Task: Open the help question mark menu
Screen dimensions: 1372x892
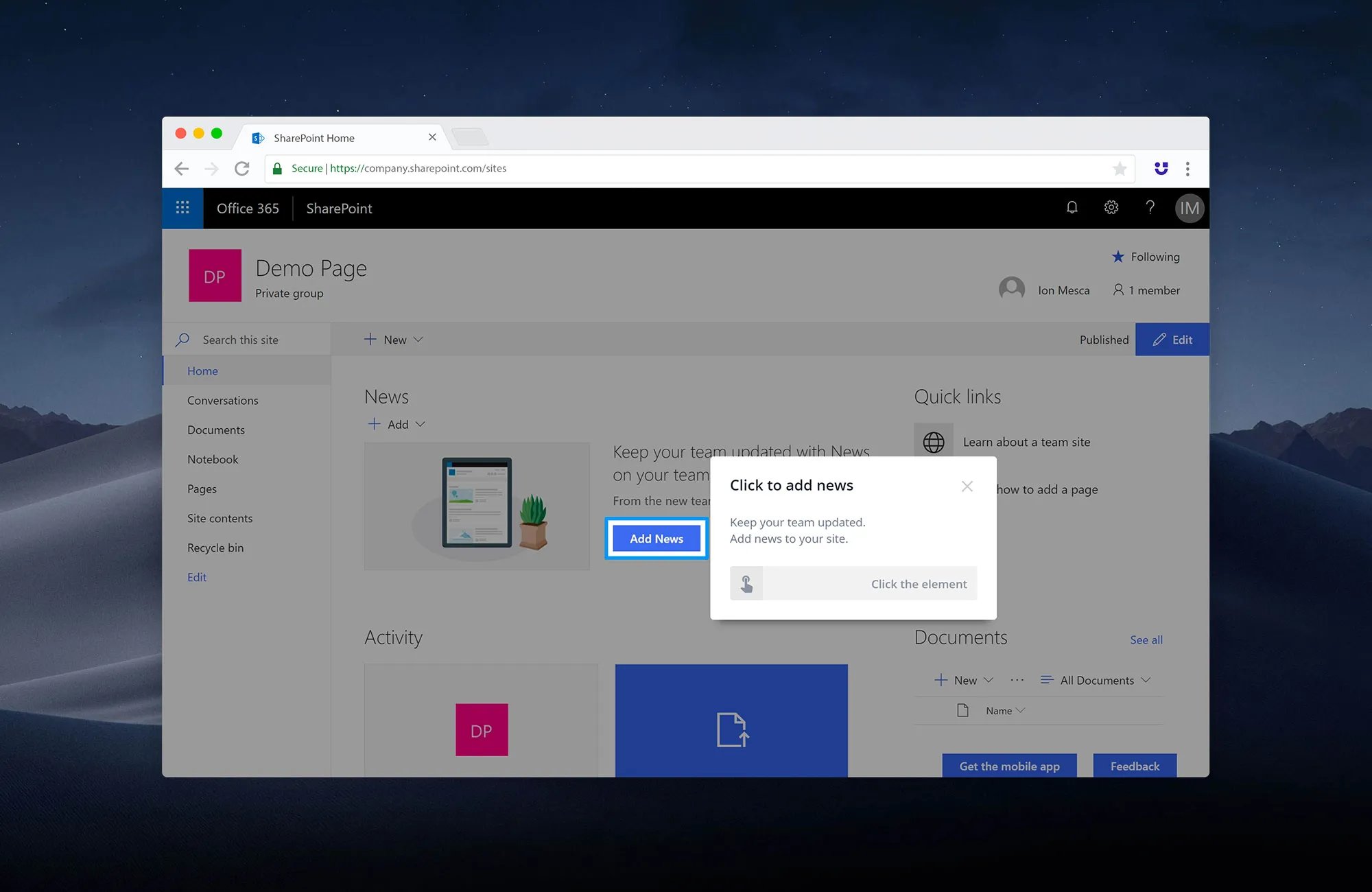Action: [1150, 207]
